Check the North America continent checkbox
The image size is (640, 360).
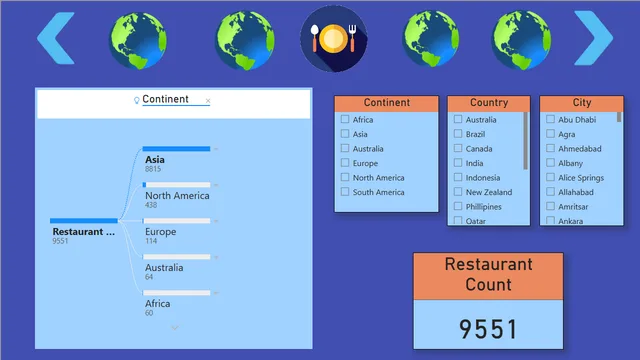(x=345, y=177)
